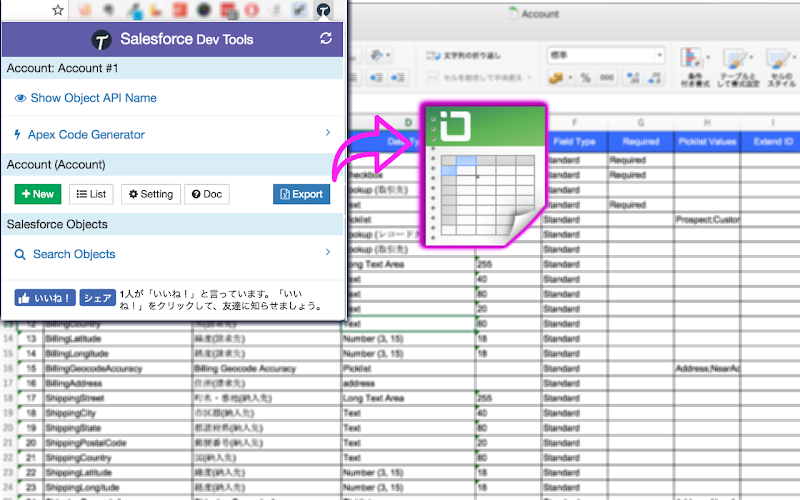Open the format as table icon

[735, 59]
